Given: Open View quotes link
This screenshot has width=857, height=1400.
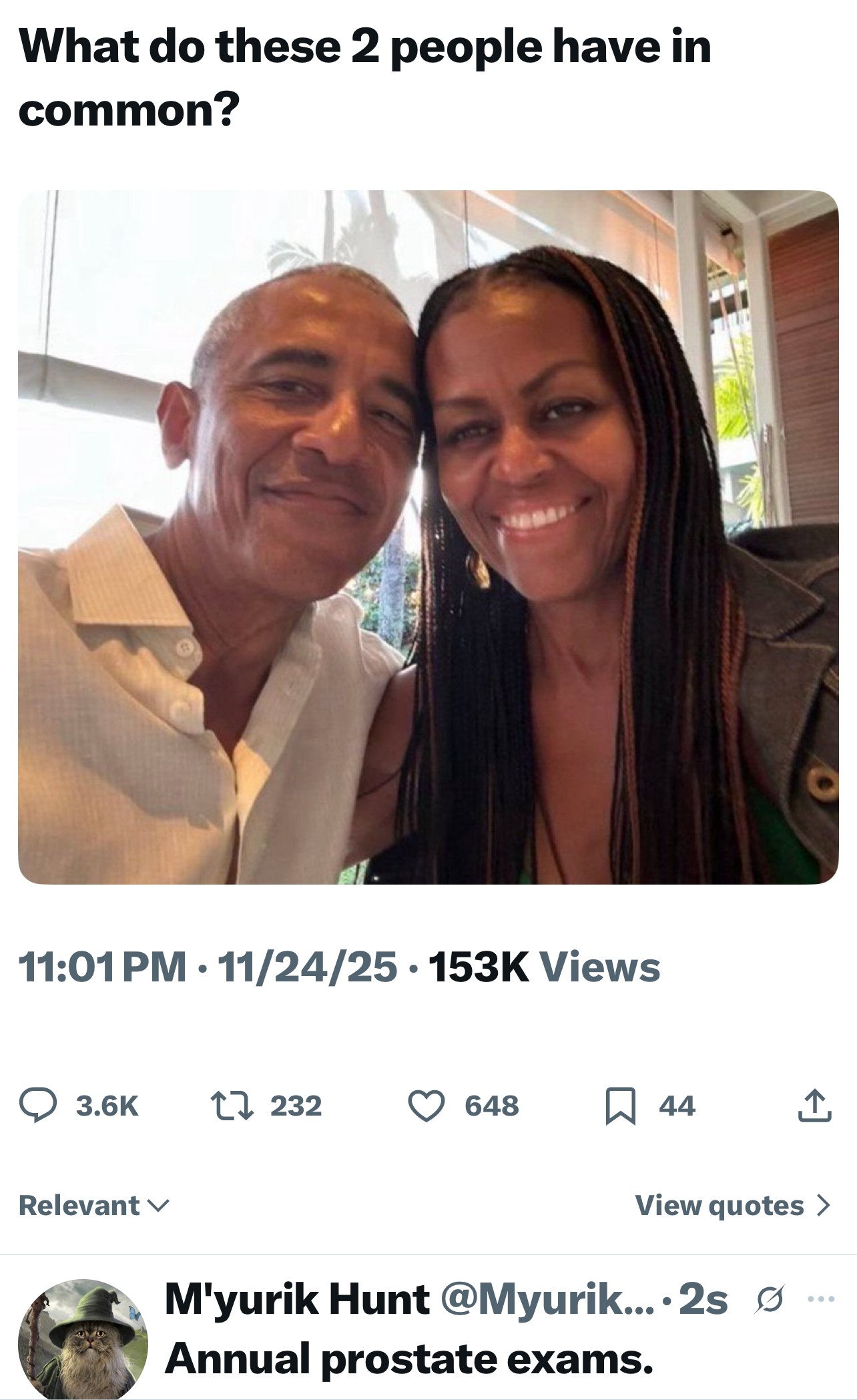Looking at the screenshot, I should (x=720, y=1205).
